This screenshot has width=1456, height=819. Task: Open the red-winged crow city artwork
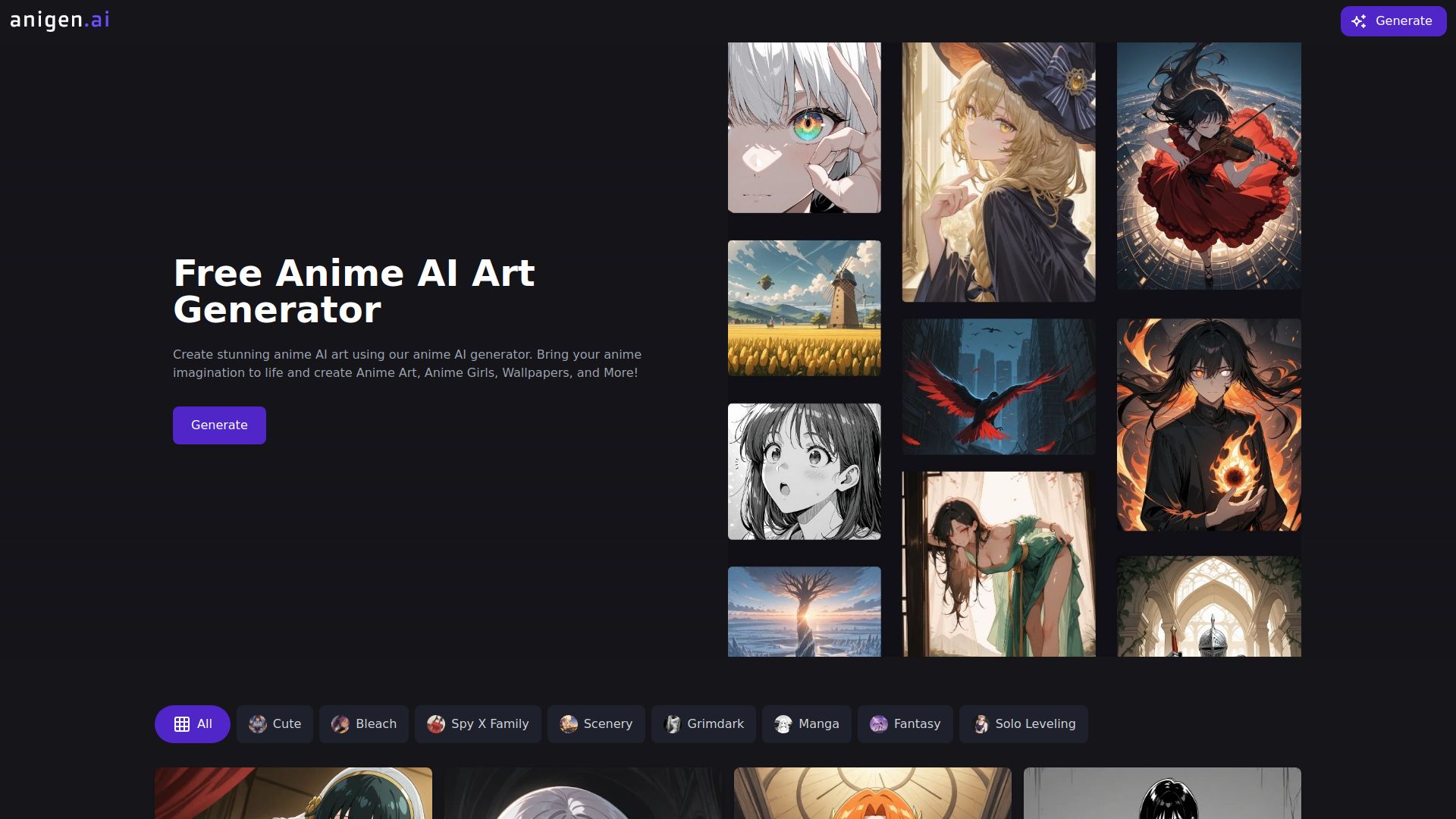[998, 387]
